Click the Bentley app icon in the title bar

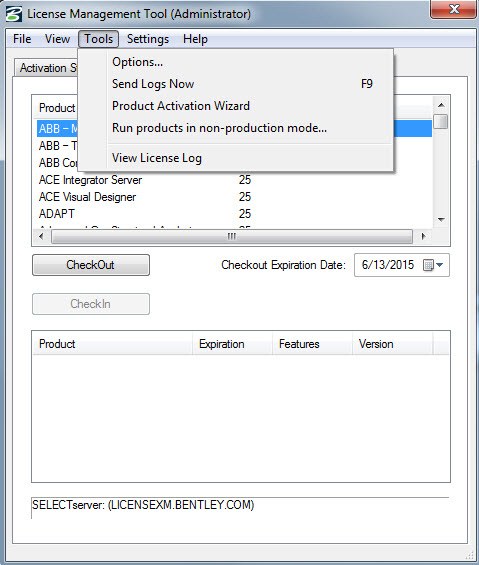click(x=14, y=14)
